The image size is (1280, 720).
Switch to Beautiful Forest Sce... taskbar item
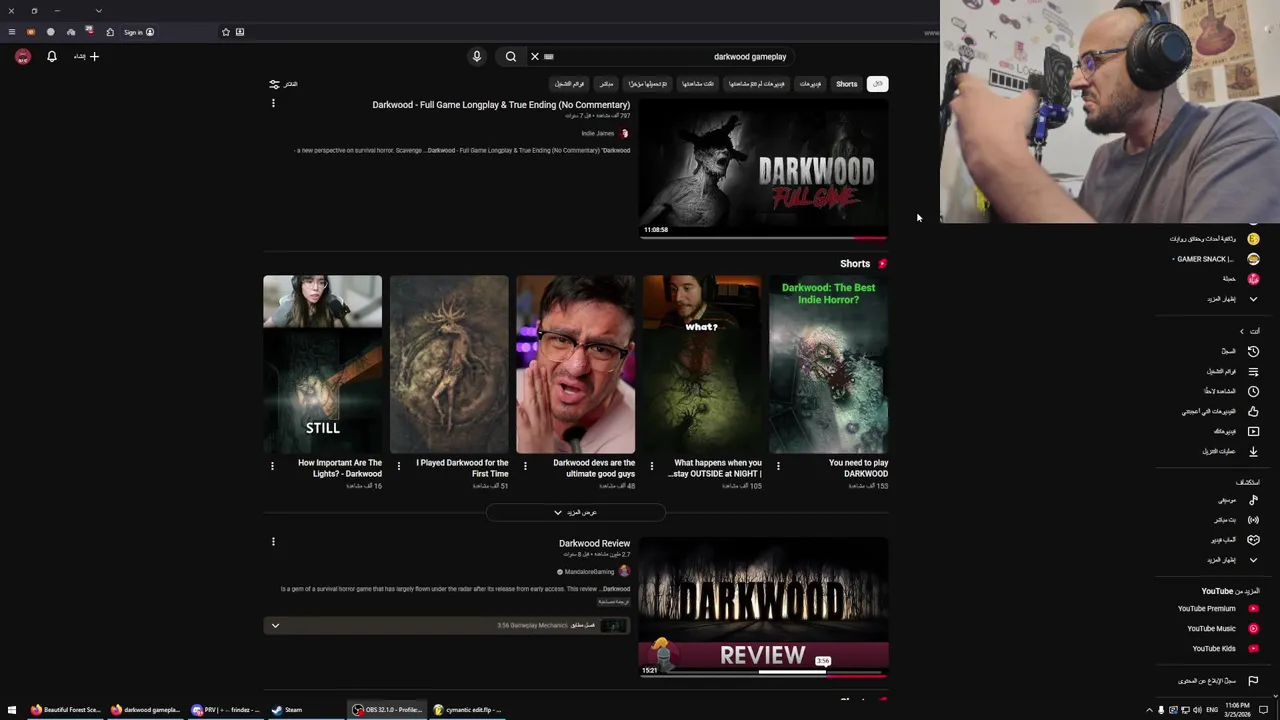click(x=66, y=710)
